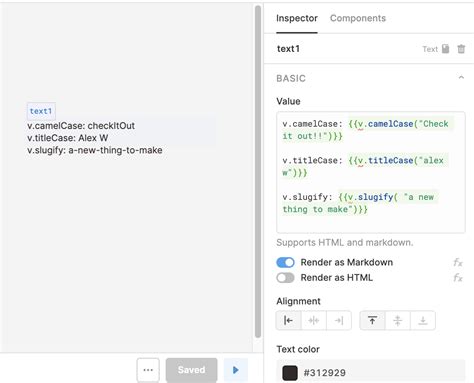
Task: Delete text1 with the trash icon
Action: coord(461,49)
